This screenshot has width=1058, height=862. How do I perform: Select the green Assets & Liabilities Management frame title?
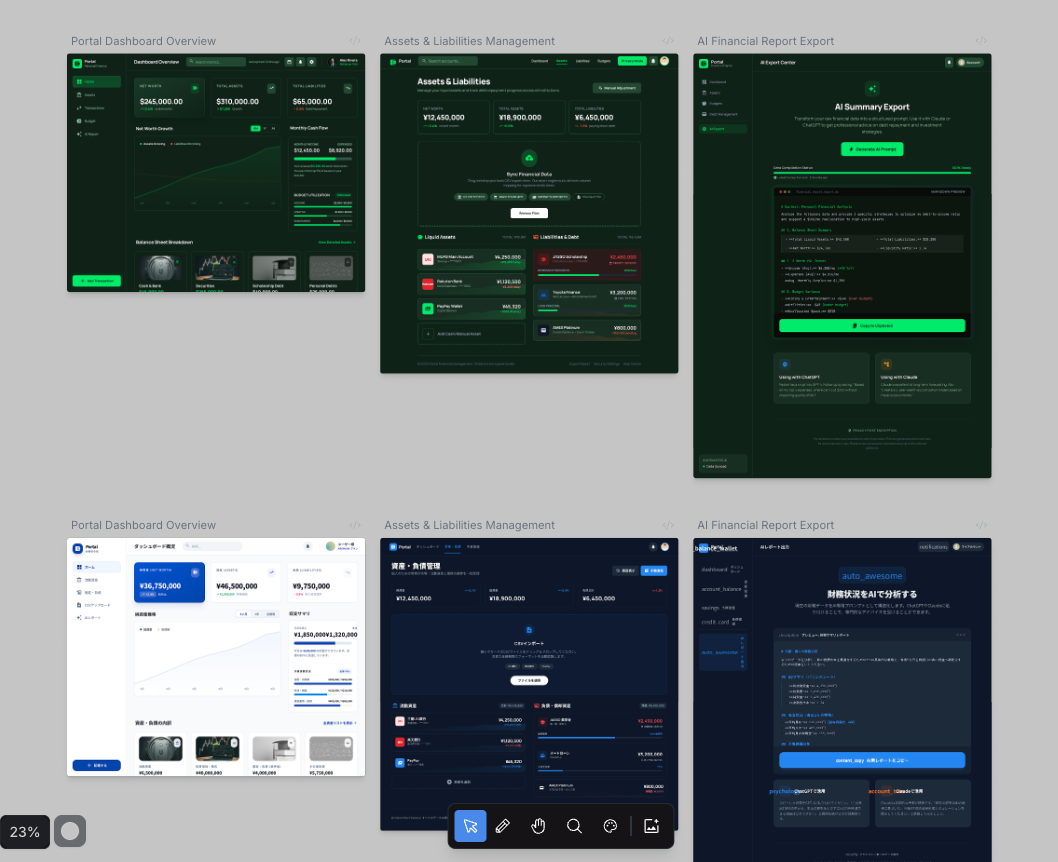click(469, 41)
